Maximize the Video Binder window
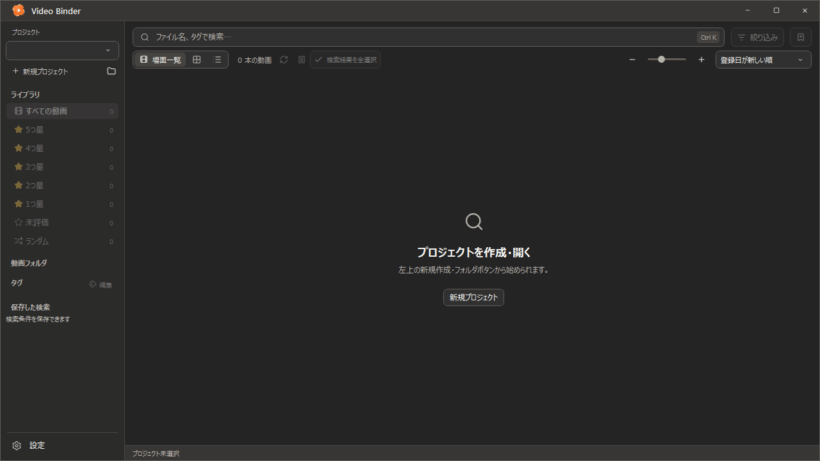This screenshot has width=820, height=461. [777, 10]
